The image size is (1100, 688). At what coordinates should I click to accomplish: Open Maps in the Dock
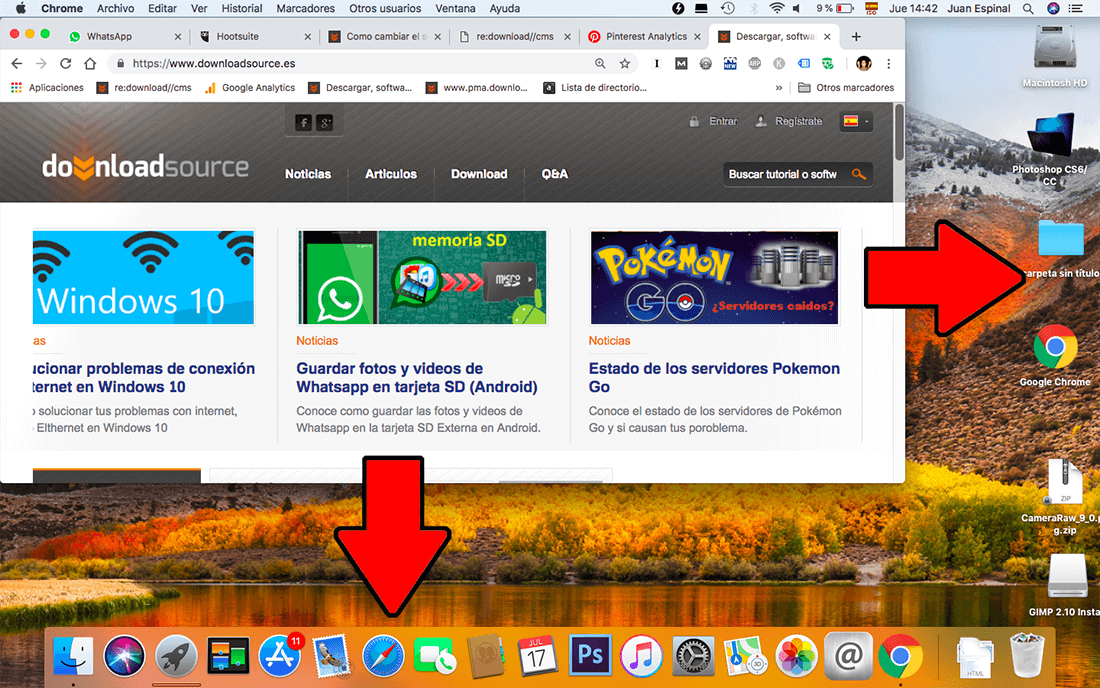[745, 656]
